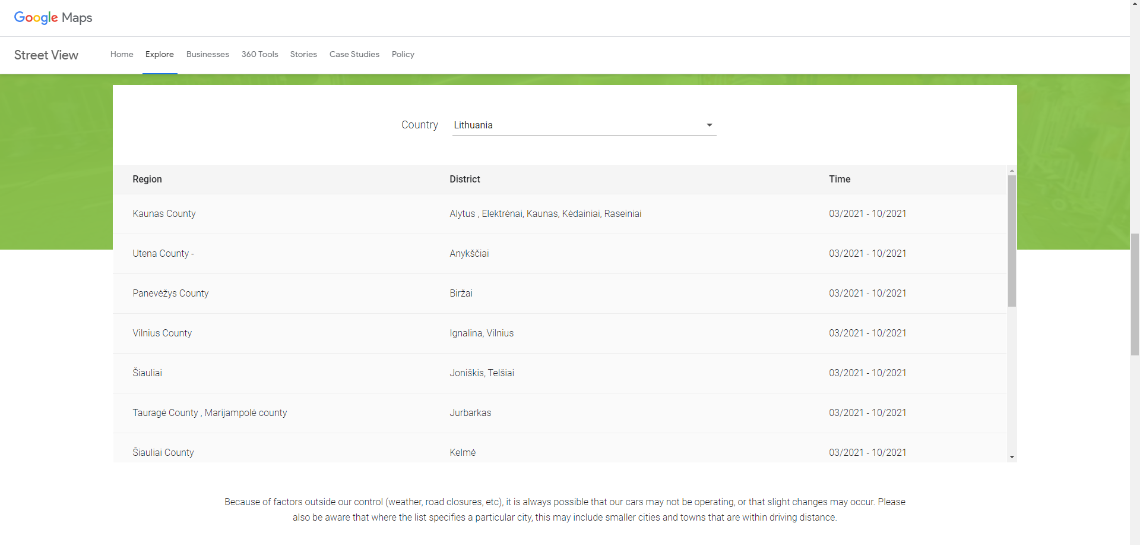
Task: Click the time cell in Panevėžys County row
Action: 867,294
